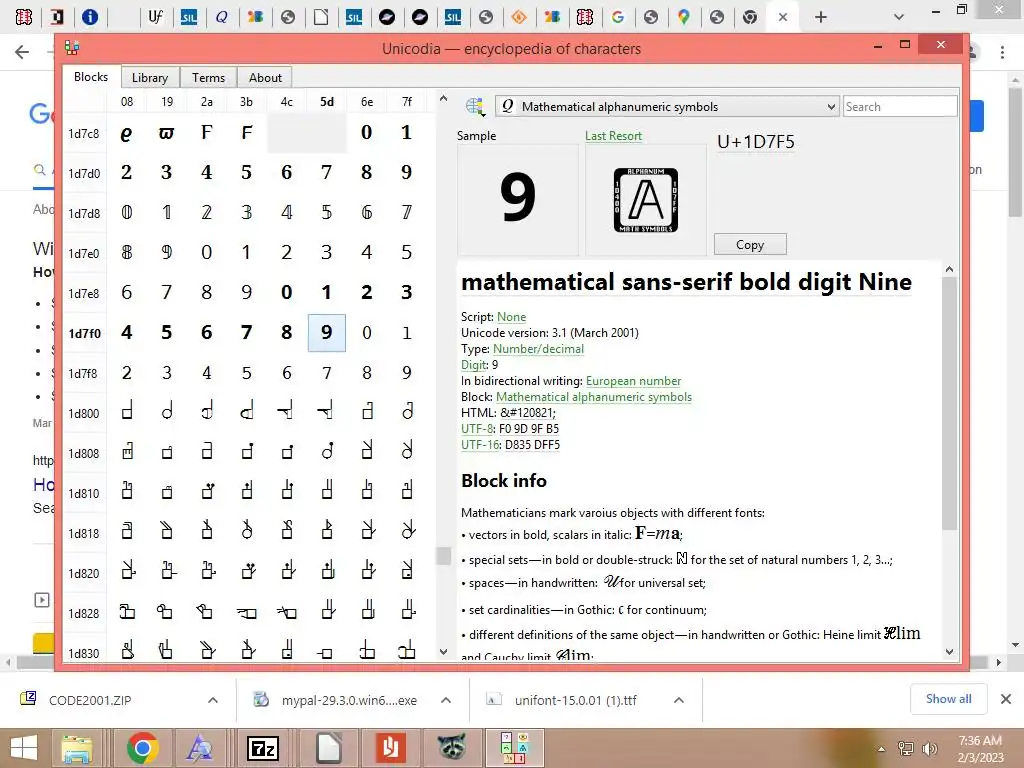Open the Chrome three-dot menu
1024x768 pixels.
[x=1002, y=52]
